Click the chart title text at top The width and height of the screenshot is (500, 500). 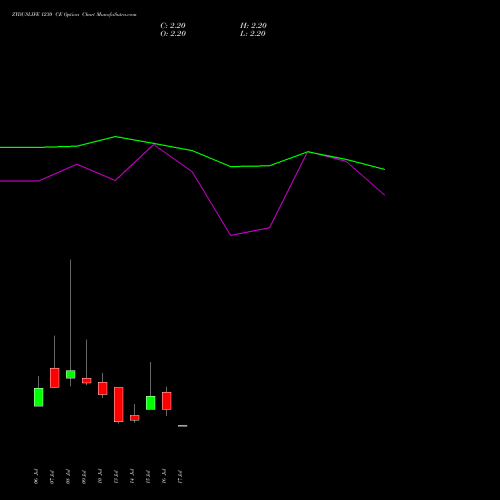click(74, 15)
